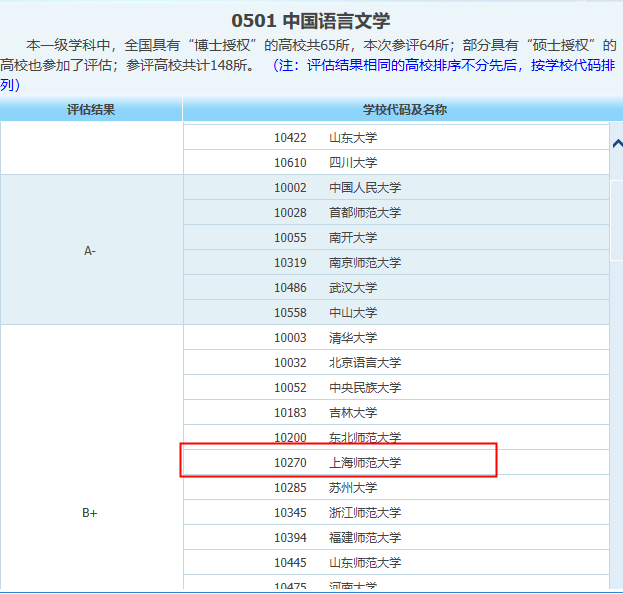Select the row 10183 吉林大学

tap(396, 413)
